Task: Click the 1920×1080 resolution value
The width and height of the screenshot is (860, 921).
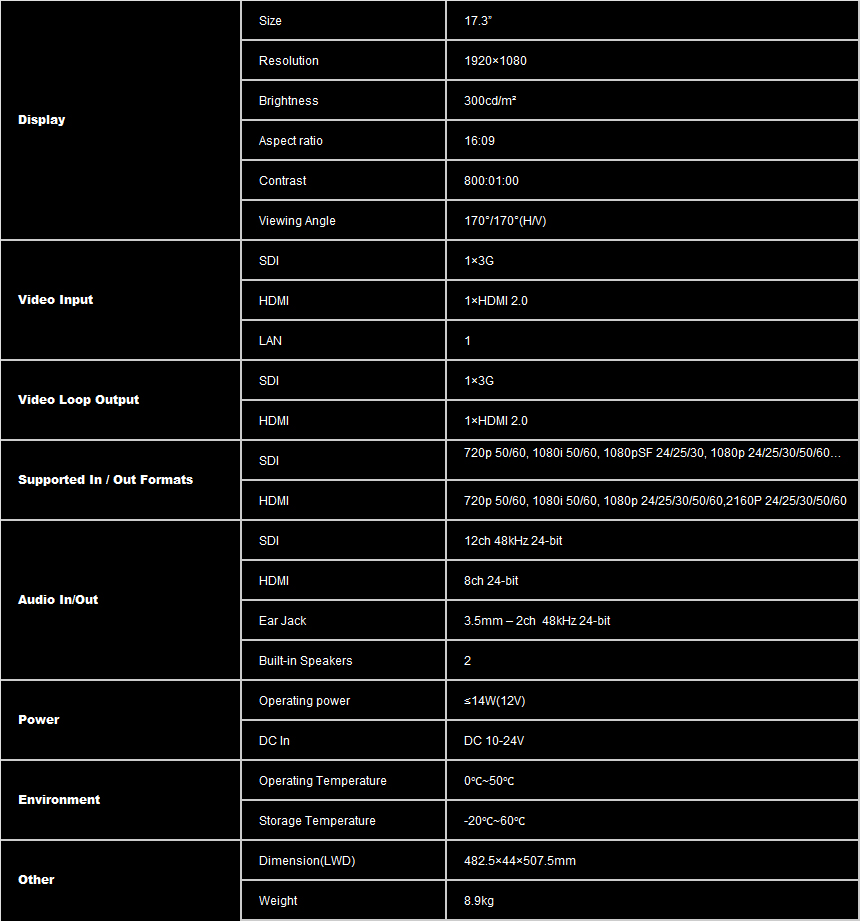Action: (x=495, y=61)
